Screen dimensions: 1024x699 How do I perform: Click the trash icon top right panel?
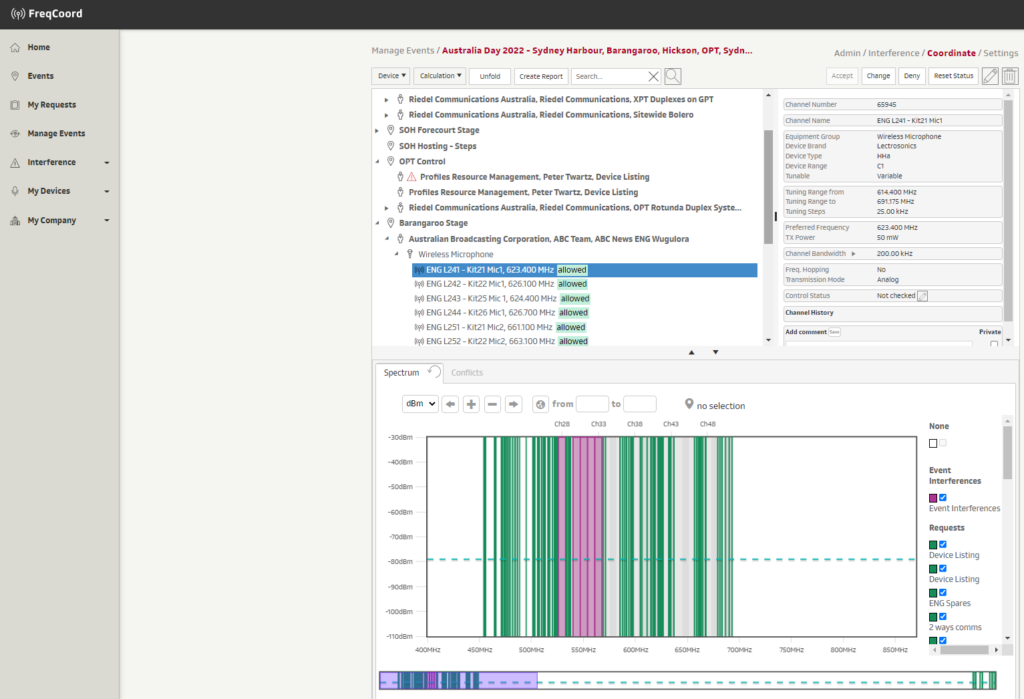pos(1010,75)
